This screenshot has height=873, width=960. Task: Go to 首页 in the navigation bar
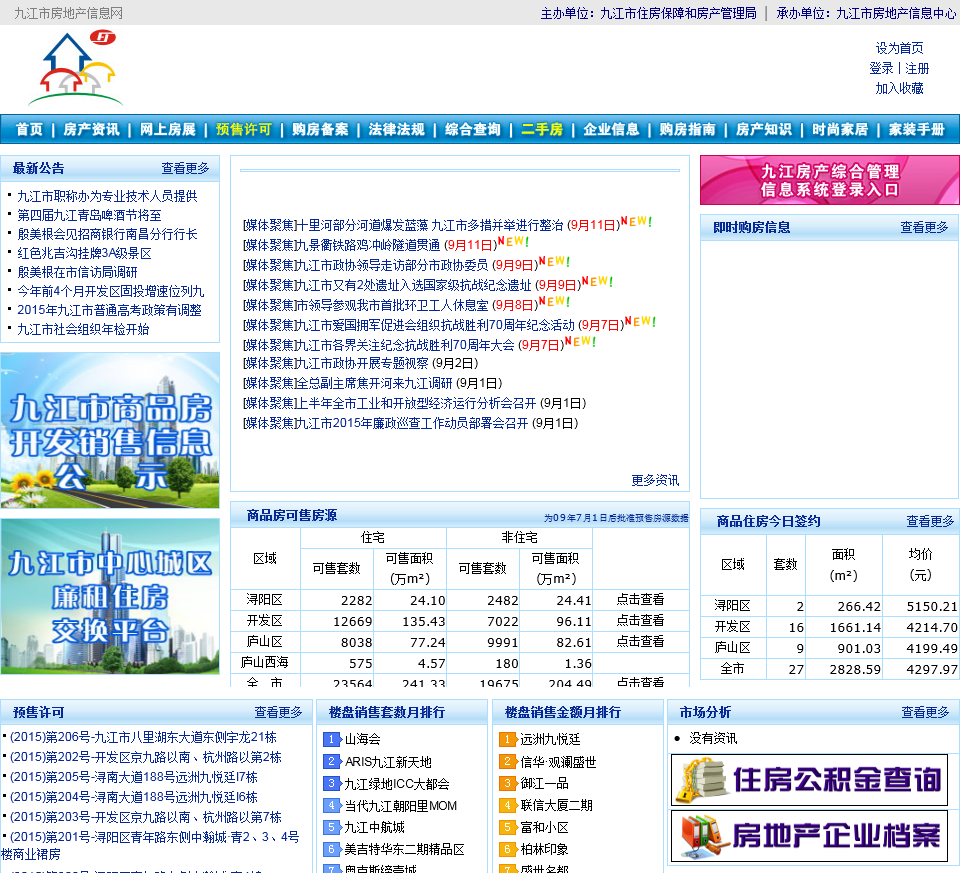pyautogui.click(x=29, y=129)
